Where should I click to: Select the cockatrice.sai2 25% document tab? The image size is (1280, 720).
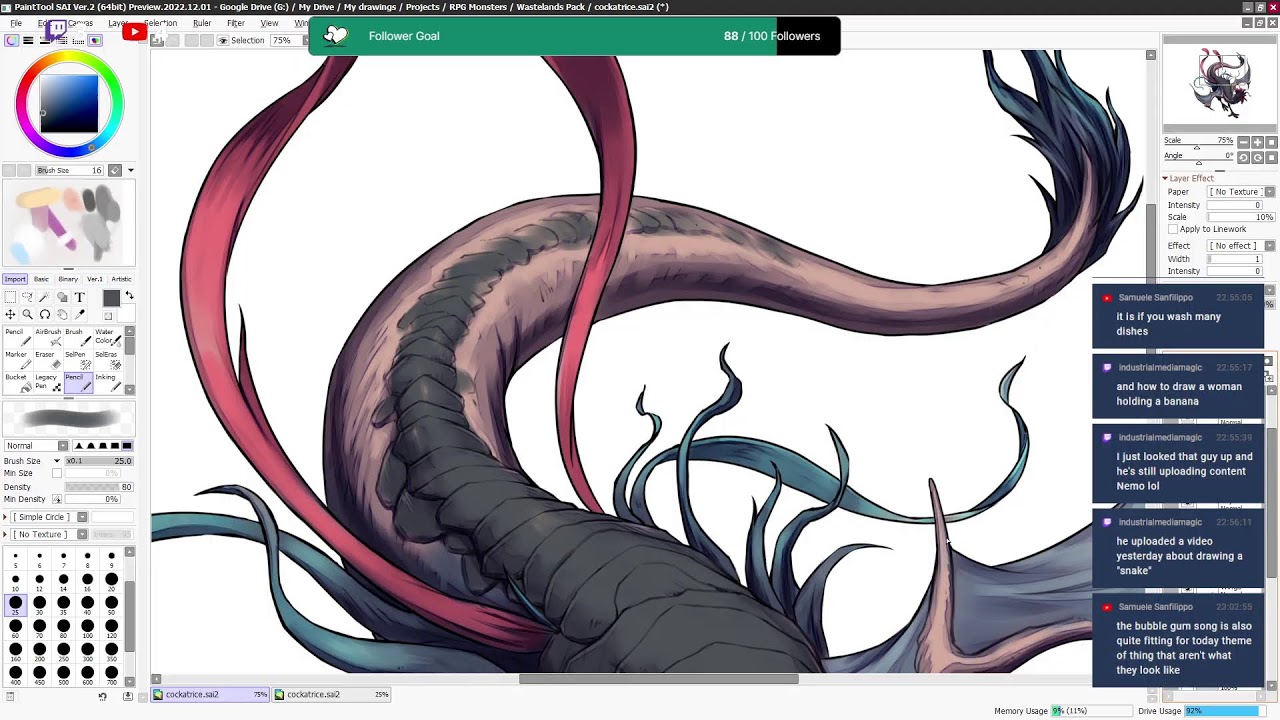click(333, 694)
